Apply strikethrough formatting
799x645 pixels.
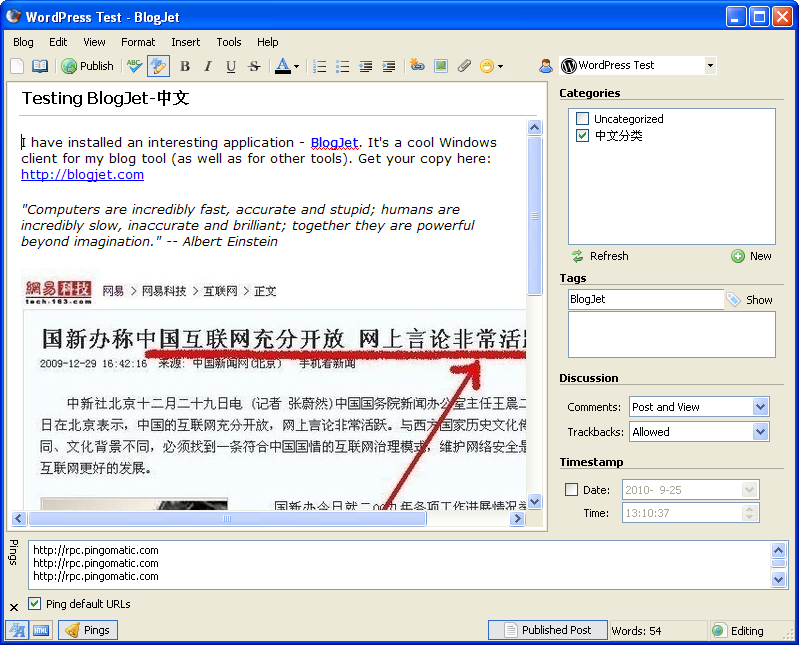click(x=254, y=66)
